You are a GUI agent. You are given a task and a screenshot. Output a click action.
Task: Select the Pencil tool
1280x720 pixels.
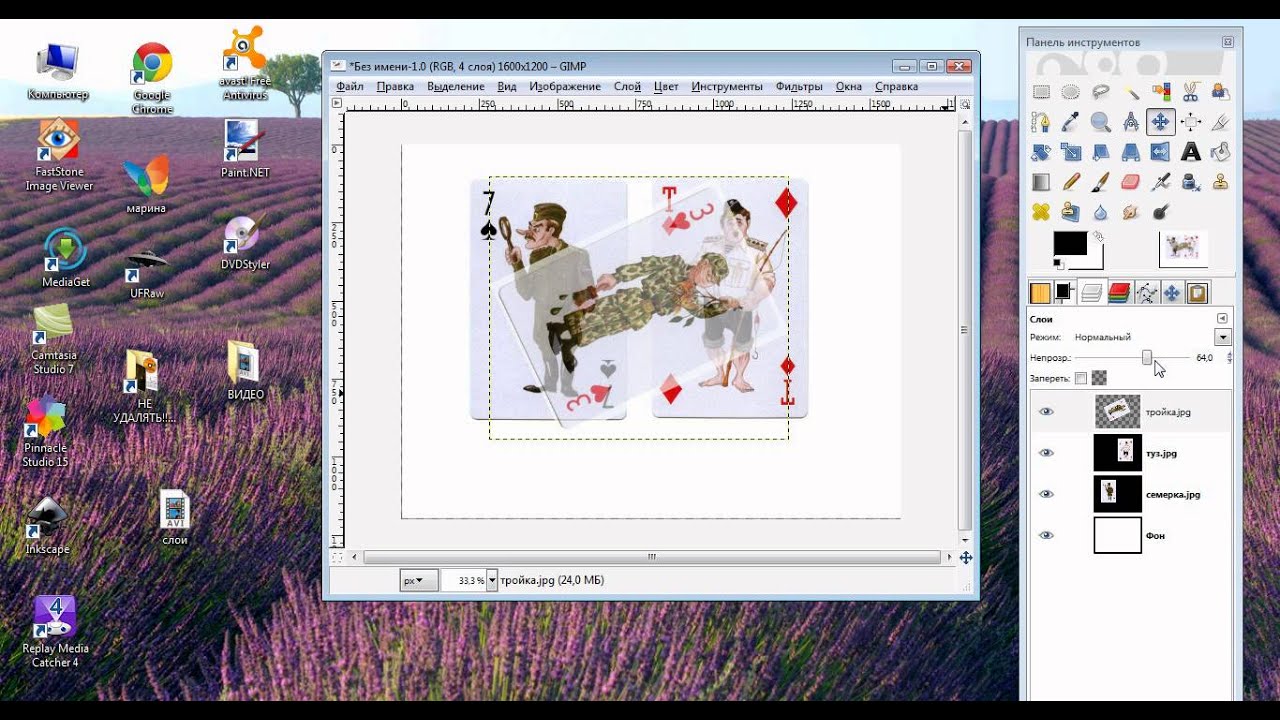tap(1071, 182)
